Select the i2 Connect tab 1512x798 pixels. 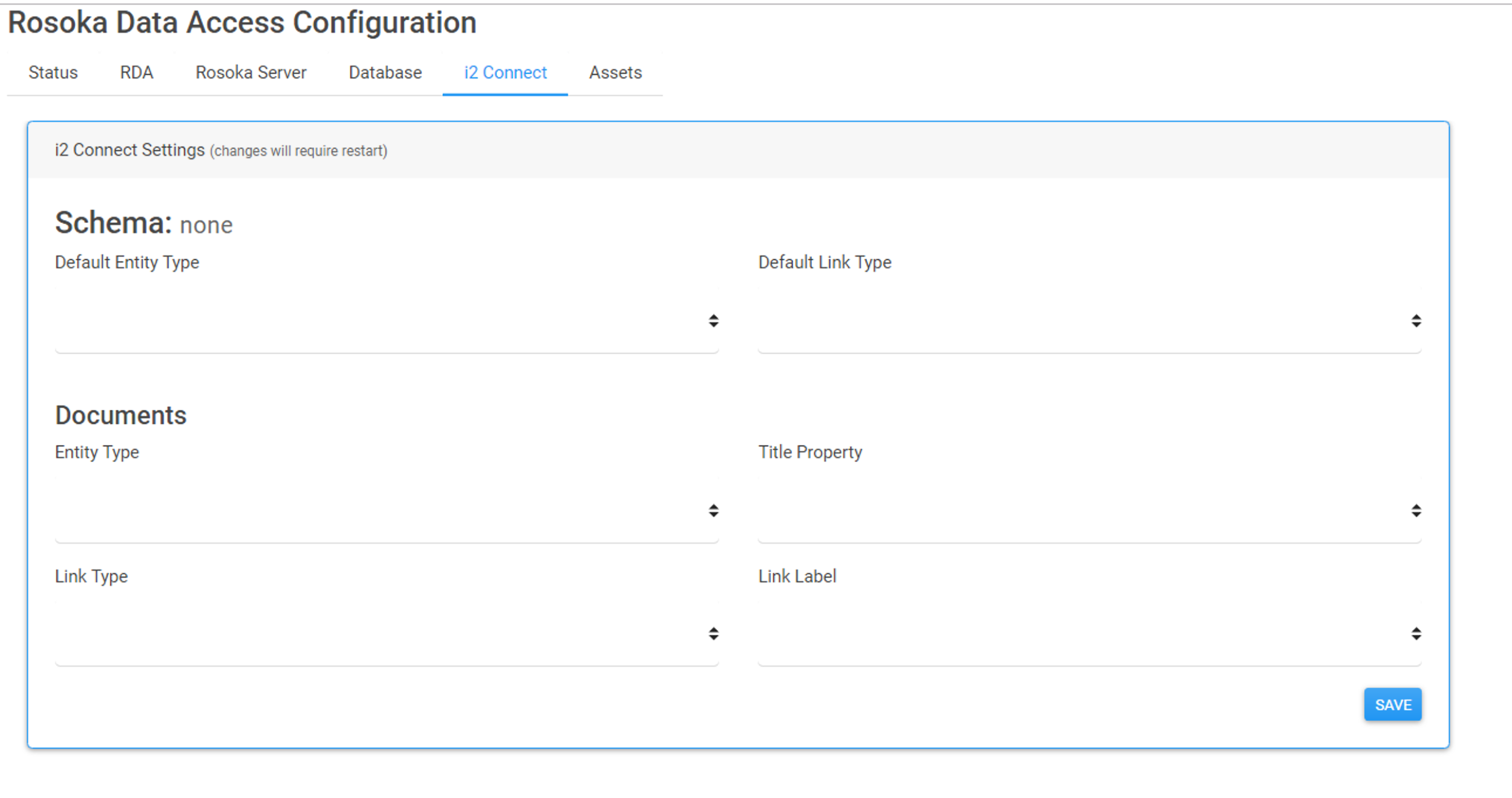point(505,73)
